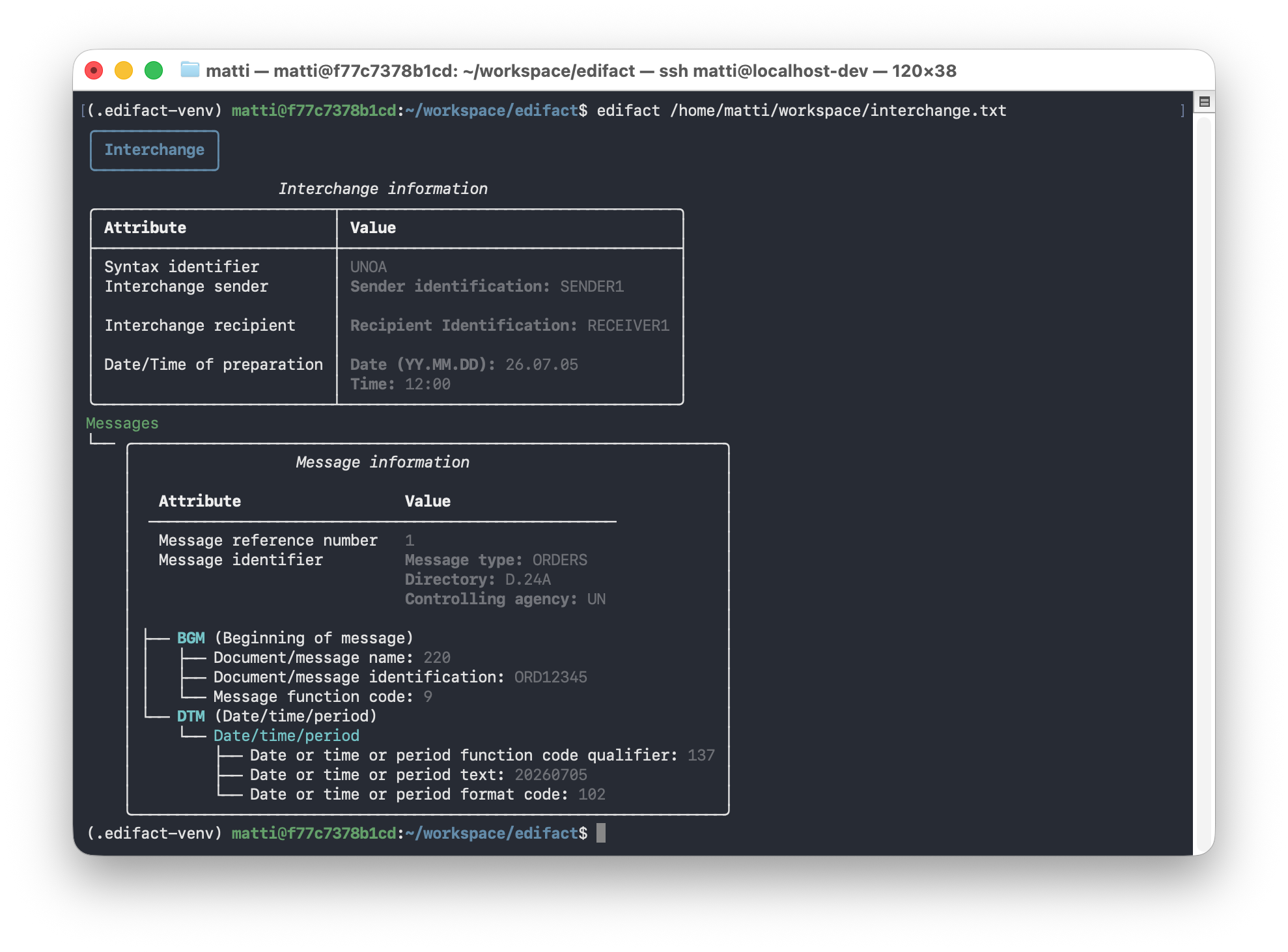Image resolution: width=1288 pixels, height=952 pixels.
Task: Click Controlling agency value UN
Action: point(596,599)
